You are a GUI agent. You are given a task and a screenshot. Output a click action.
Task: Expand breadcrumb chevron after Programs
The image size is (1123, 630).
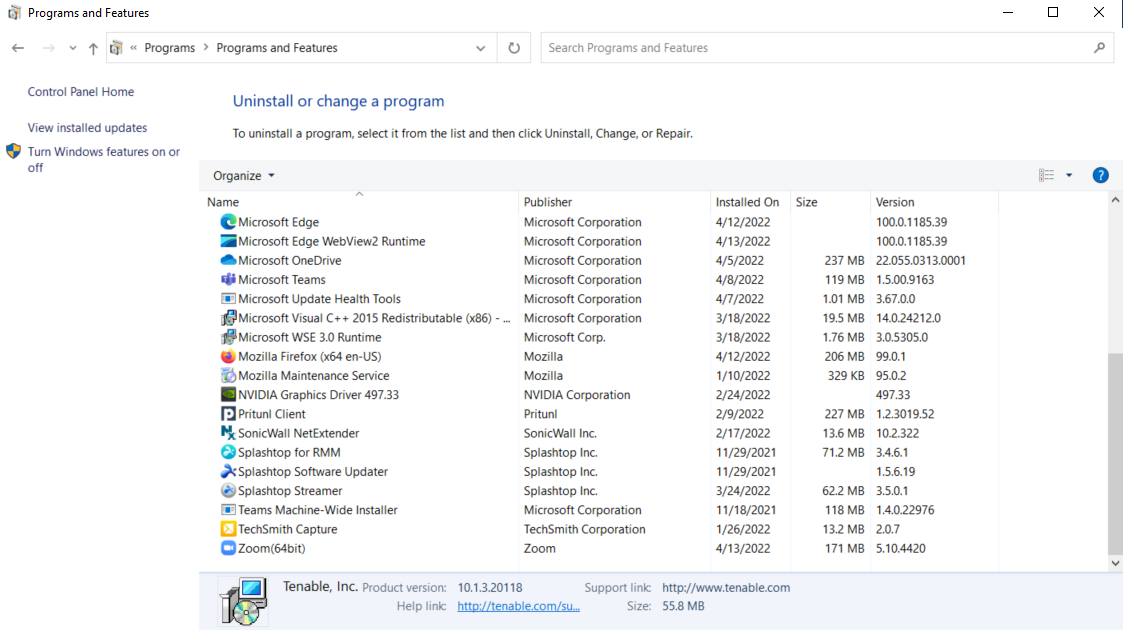point(206,47)
